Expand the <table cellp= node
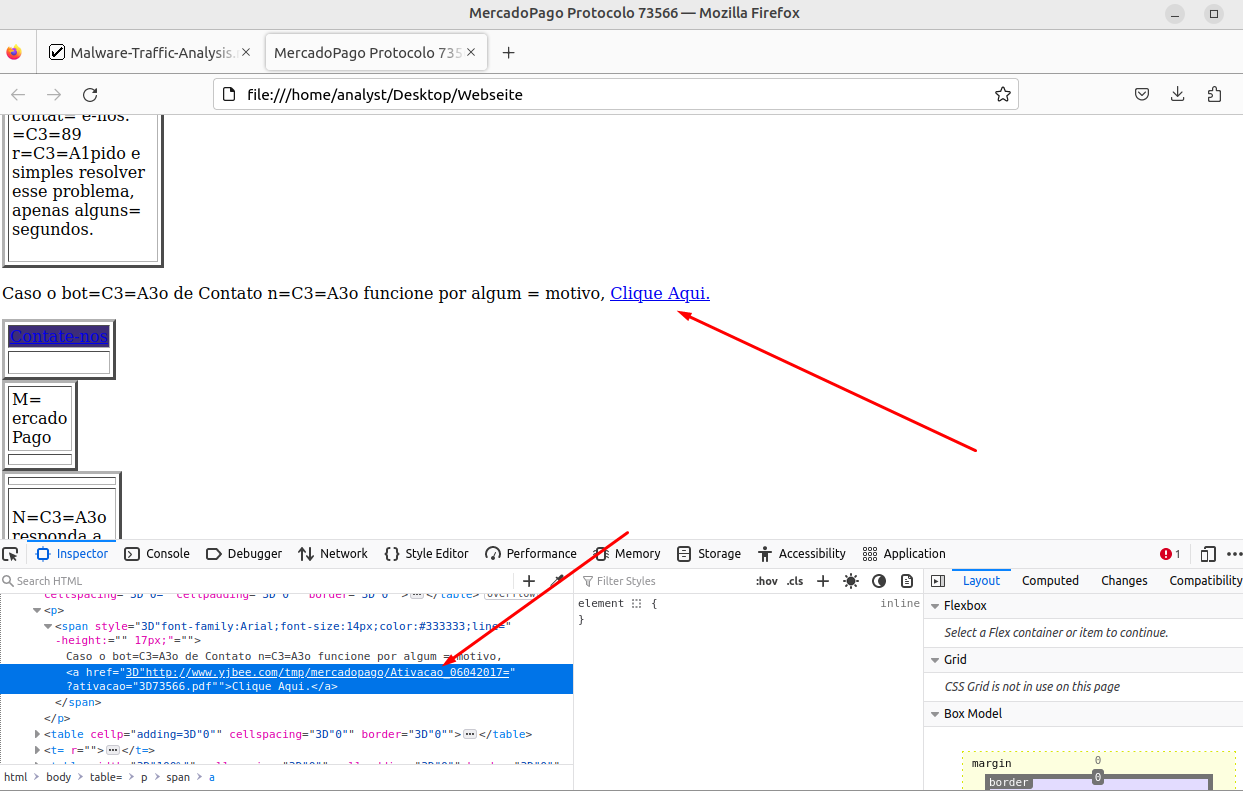Viewport: 1243px width, 791px height. pos(38,734)
